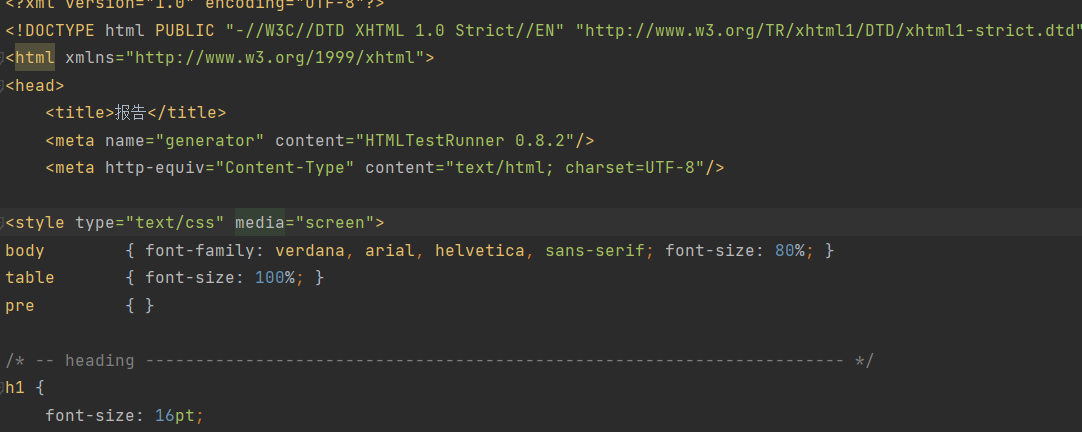Click the h1 CSS selector
This screenshot has height=432, width=1082.
point(15,389)
